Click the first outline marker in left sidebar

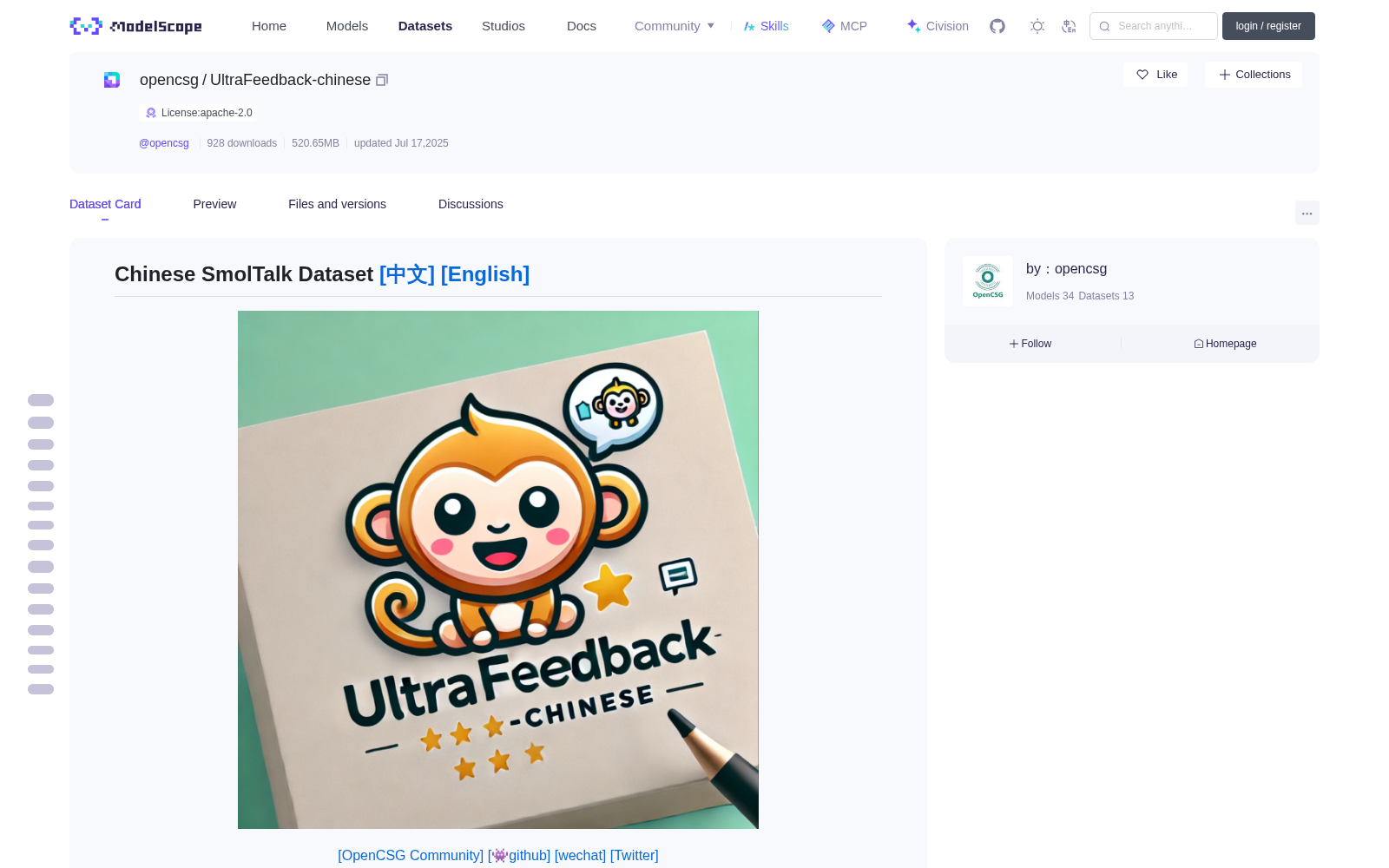coord(41,400)
